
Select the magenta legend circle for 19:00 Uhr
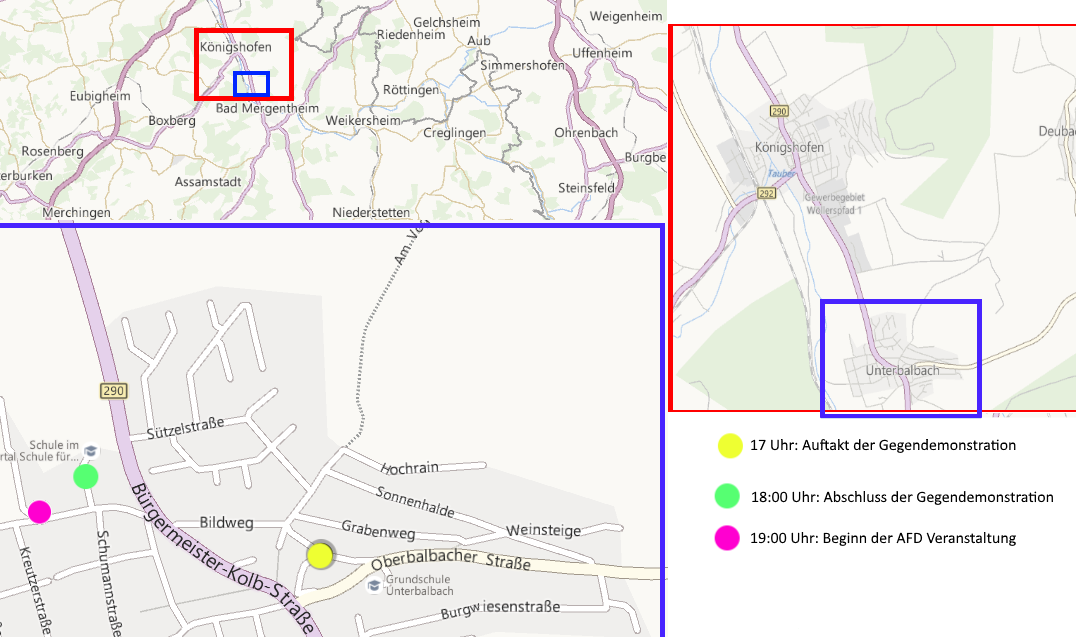click(727, 538)
